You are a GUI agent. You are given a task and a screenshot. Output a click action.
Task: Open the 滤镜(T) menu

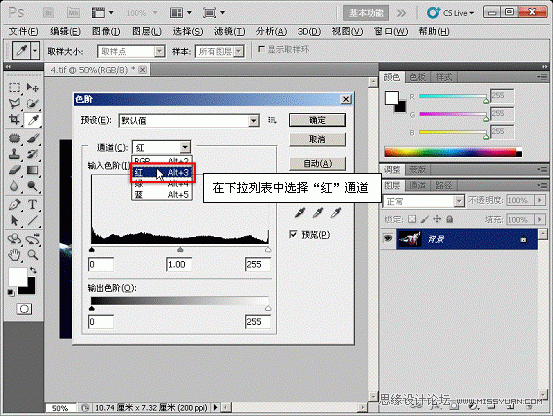pyautogui.click(x=230, y=31)
